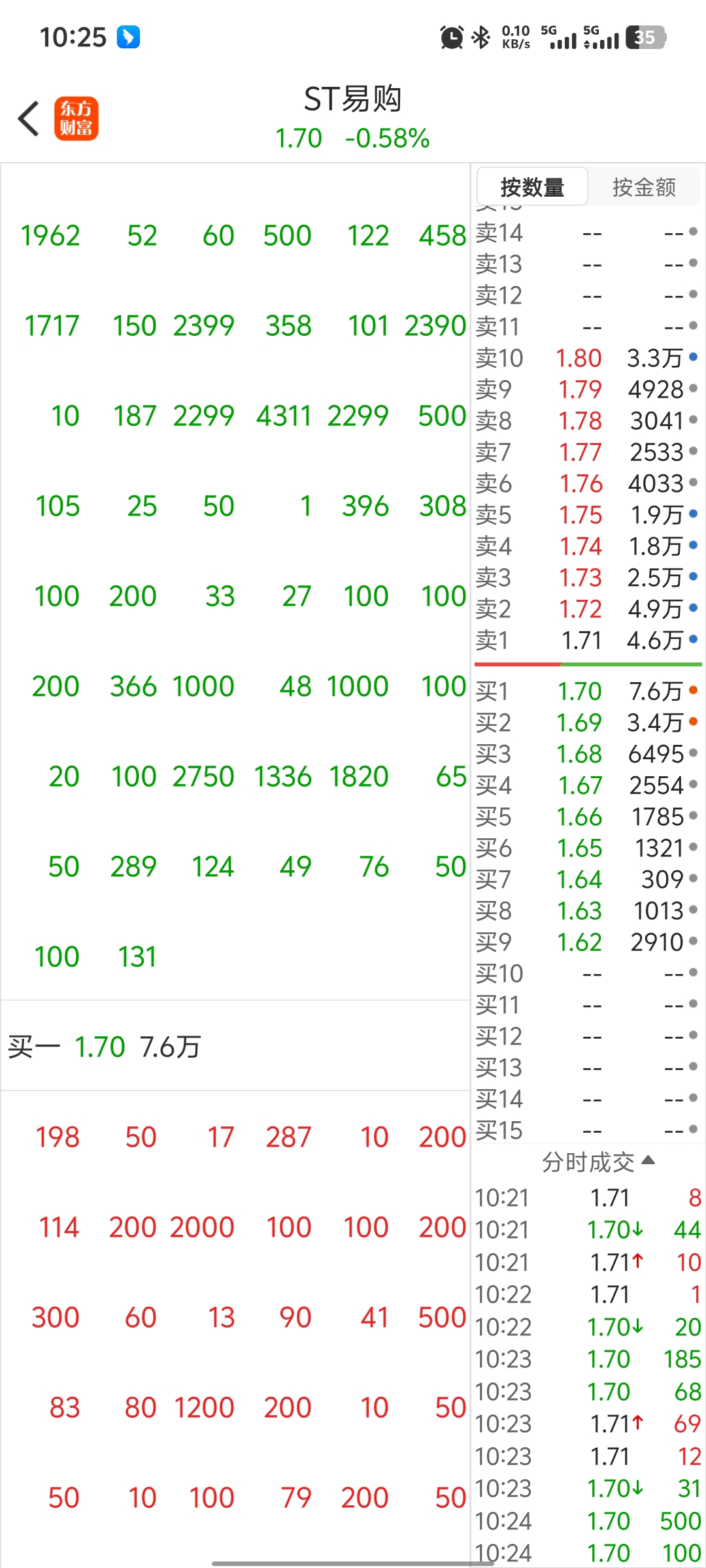
Task: Tap the blue dot beside 卖2
Action: (693, 608)
